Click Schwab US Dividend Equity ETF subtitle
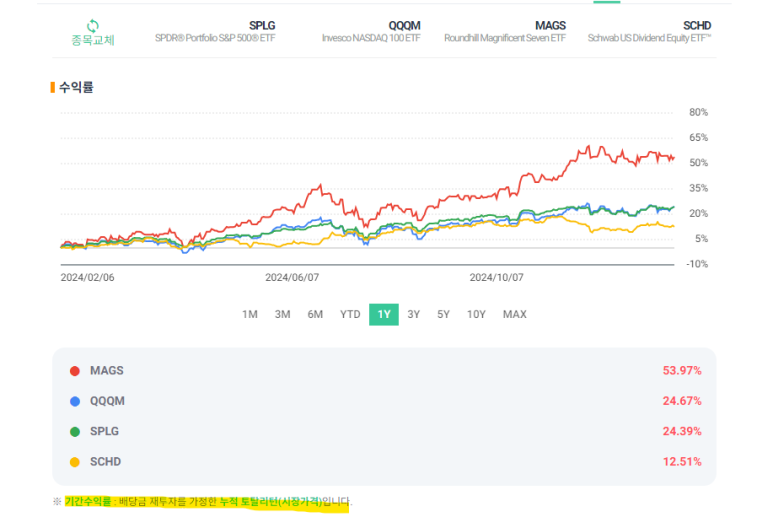Image resolution: width=773 pixels, height=528 pixels. point(649,38)
